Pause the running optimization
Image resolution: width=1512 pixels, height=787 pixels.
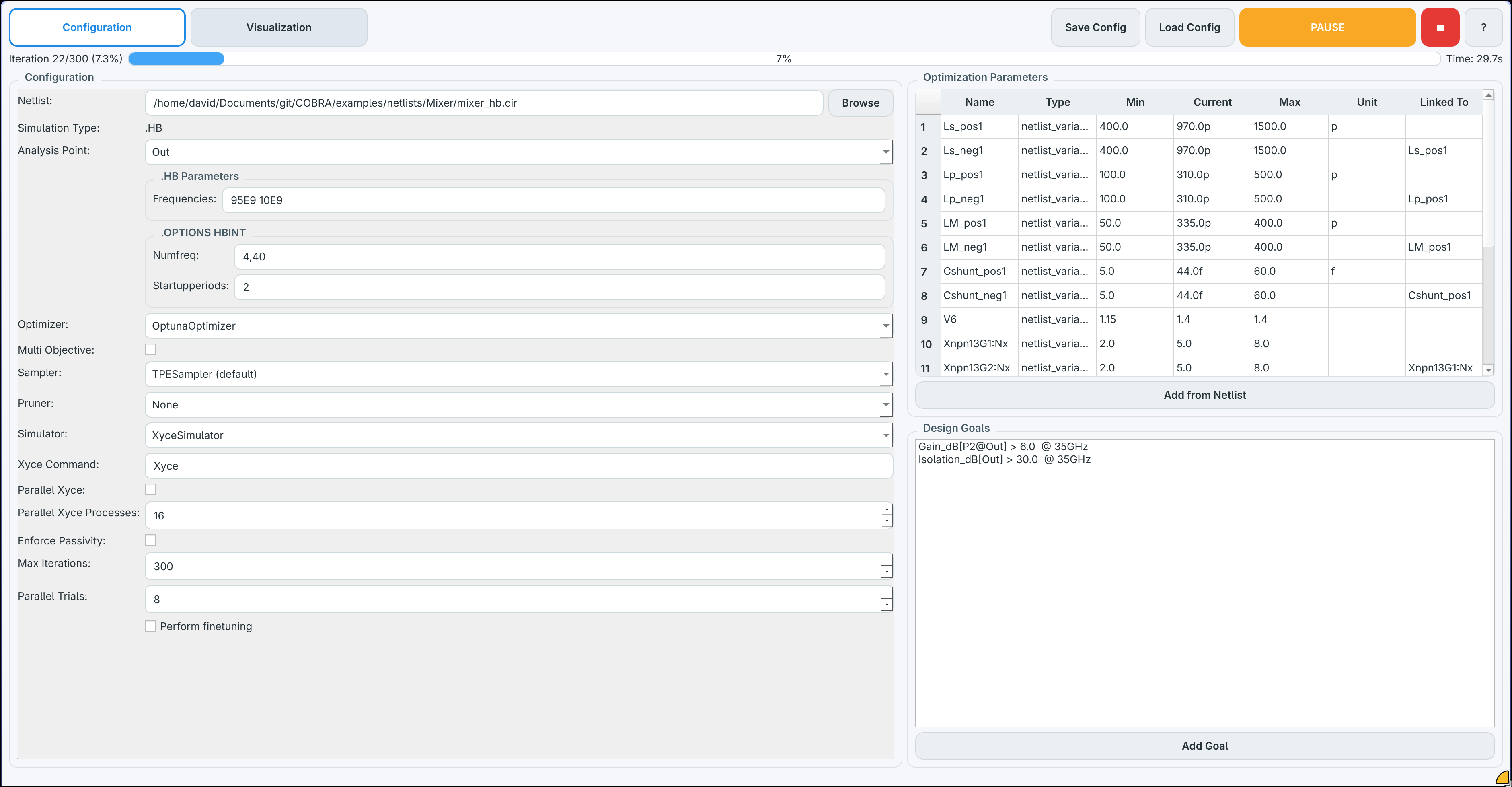pyautogui.click(x=1327, y=28)
